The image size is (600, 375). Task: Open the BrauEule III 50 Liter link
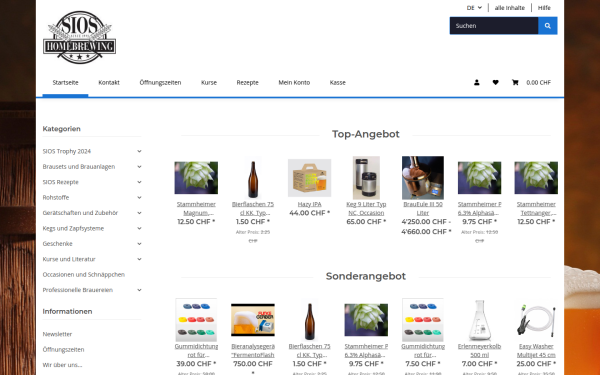pos(423,209)
